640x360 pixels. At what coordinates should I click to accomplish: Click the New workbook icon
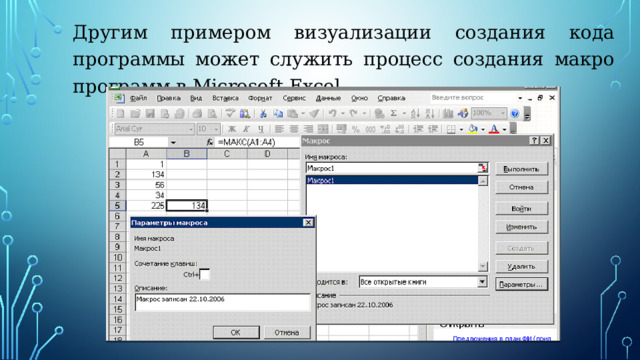pos(121,113)
